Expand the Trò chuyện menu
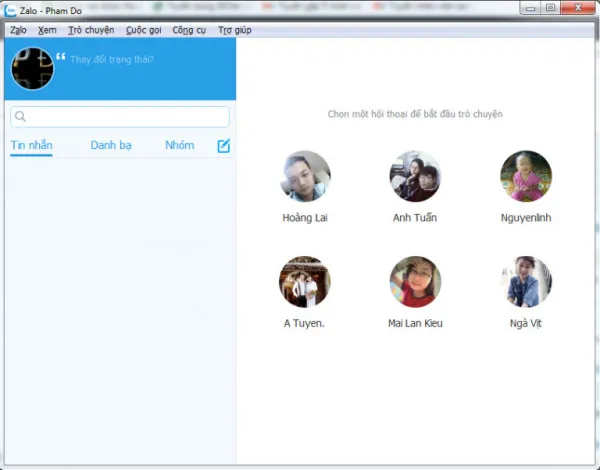Image resolution: width=600 pixels, height=470 pixels. point(91,30)
